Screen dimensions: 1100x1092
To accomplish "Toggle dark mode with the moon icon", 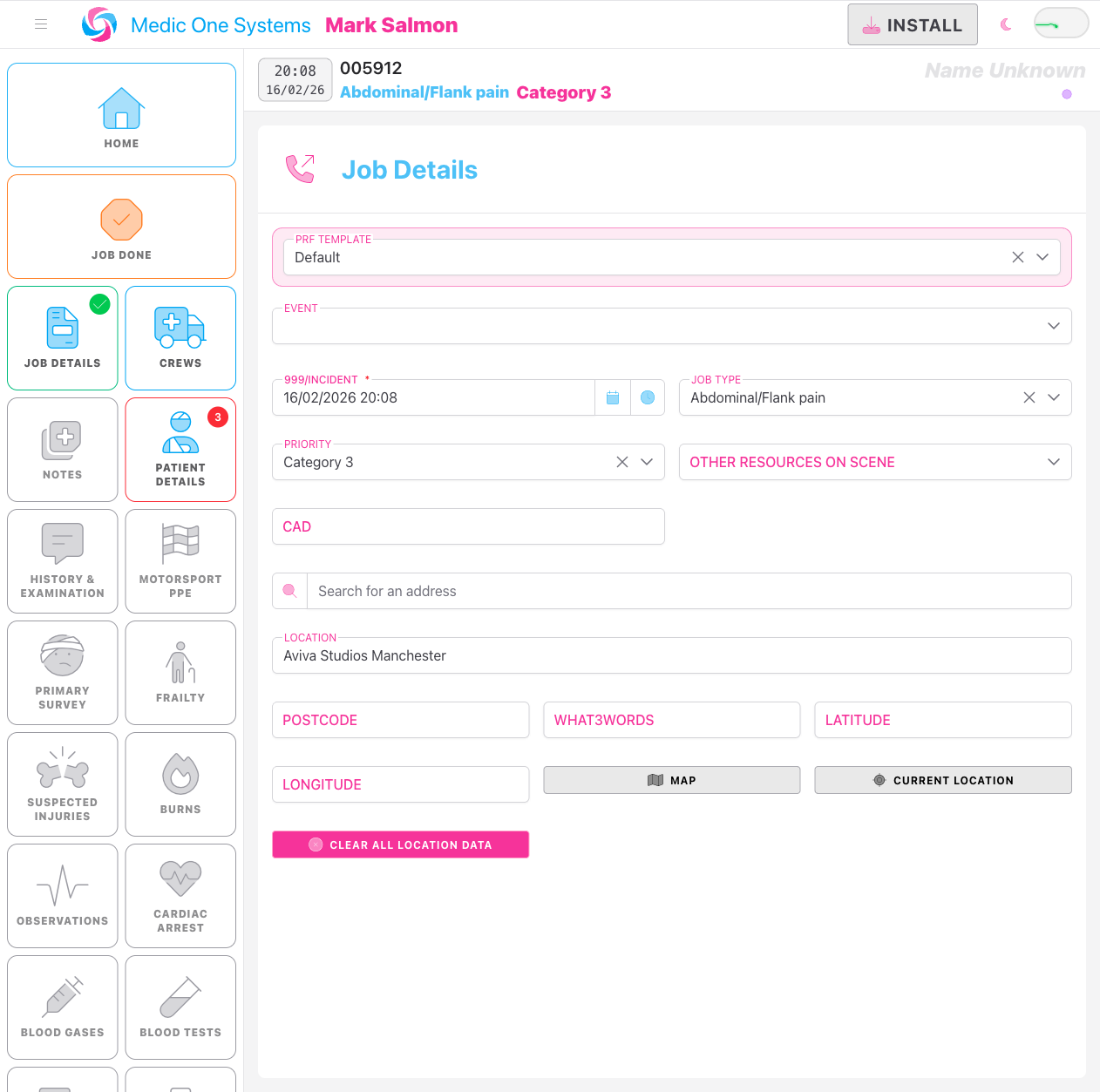I will [1006, 24].
